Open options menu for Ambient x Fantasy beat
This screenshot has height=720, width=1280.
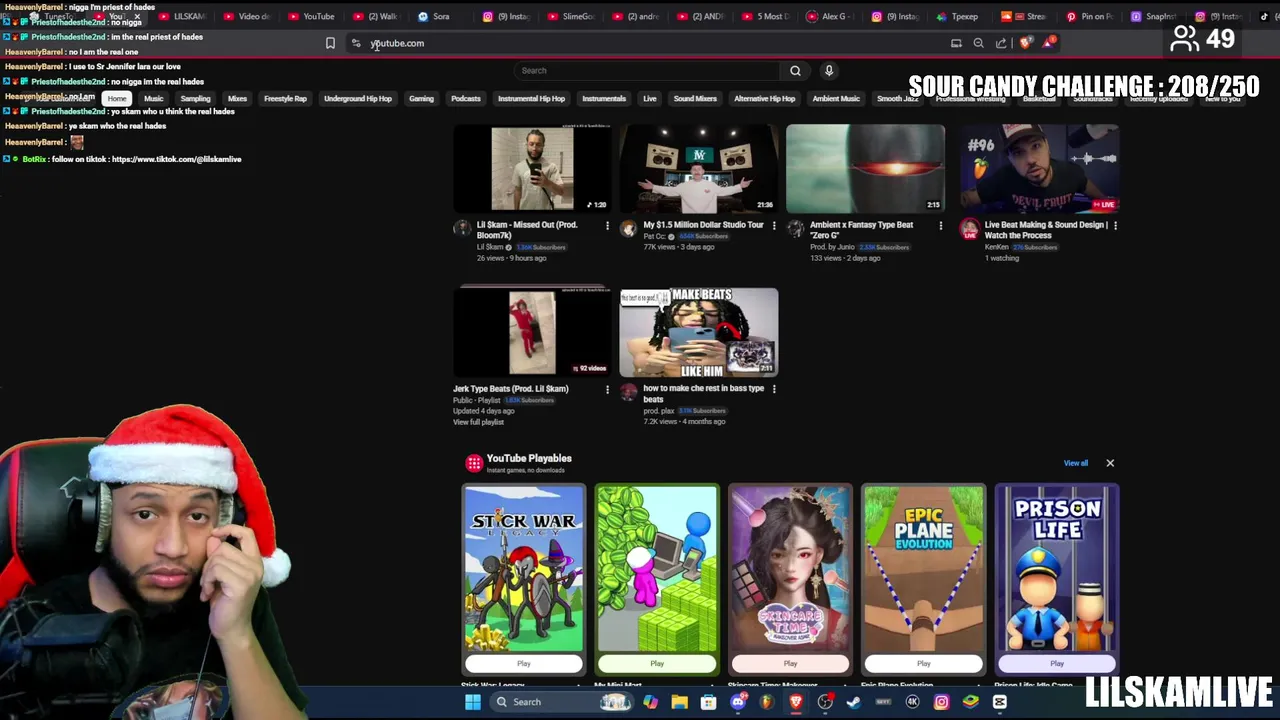[x=941, y=226]
